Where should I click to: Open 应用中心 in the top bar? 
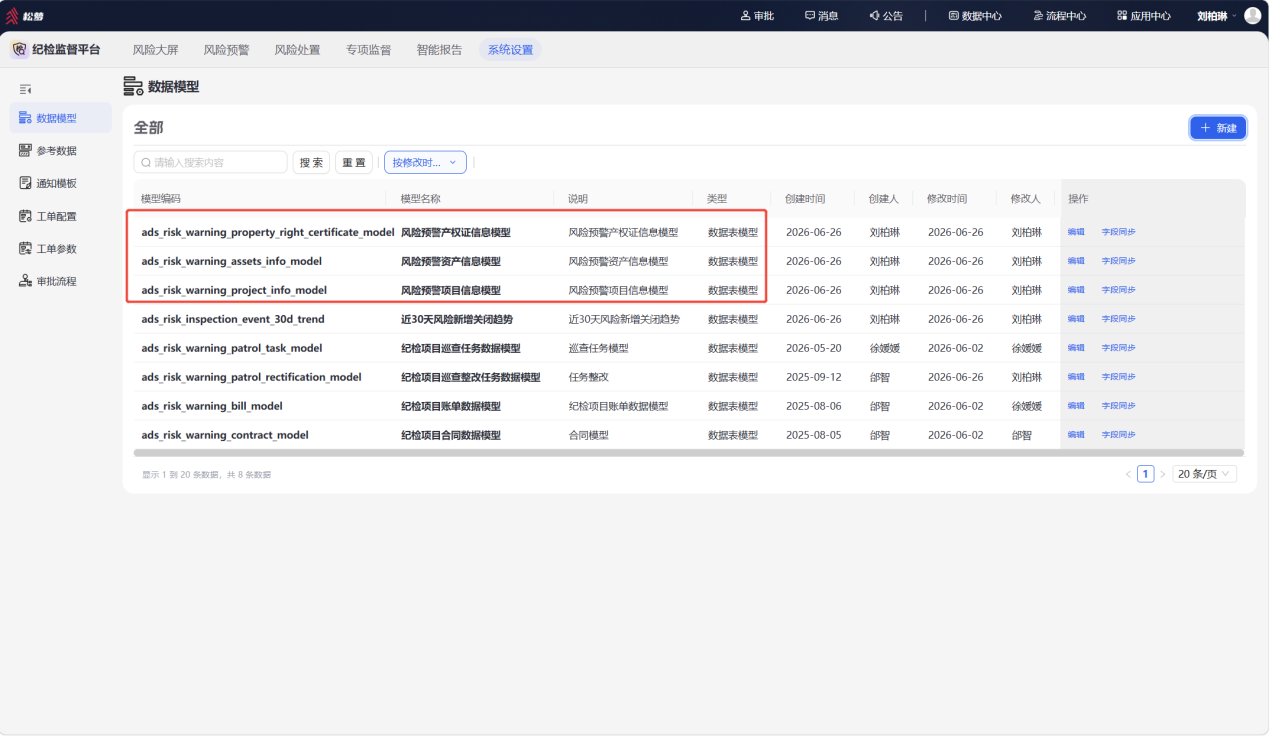pos(1144,16)
